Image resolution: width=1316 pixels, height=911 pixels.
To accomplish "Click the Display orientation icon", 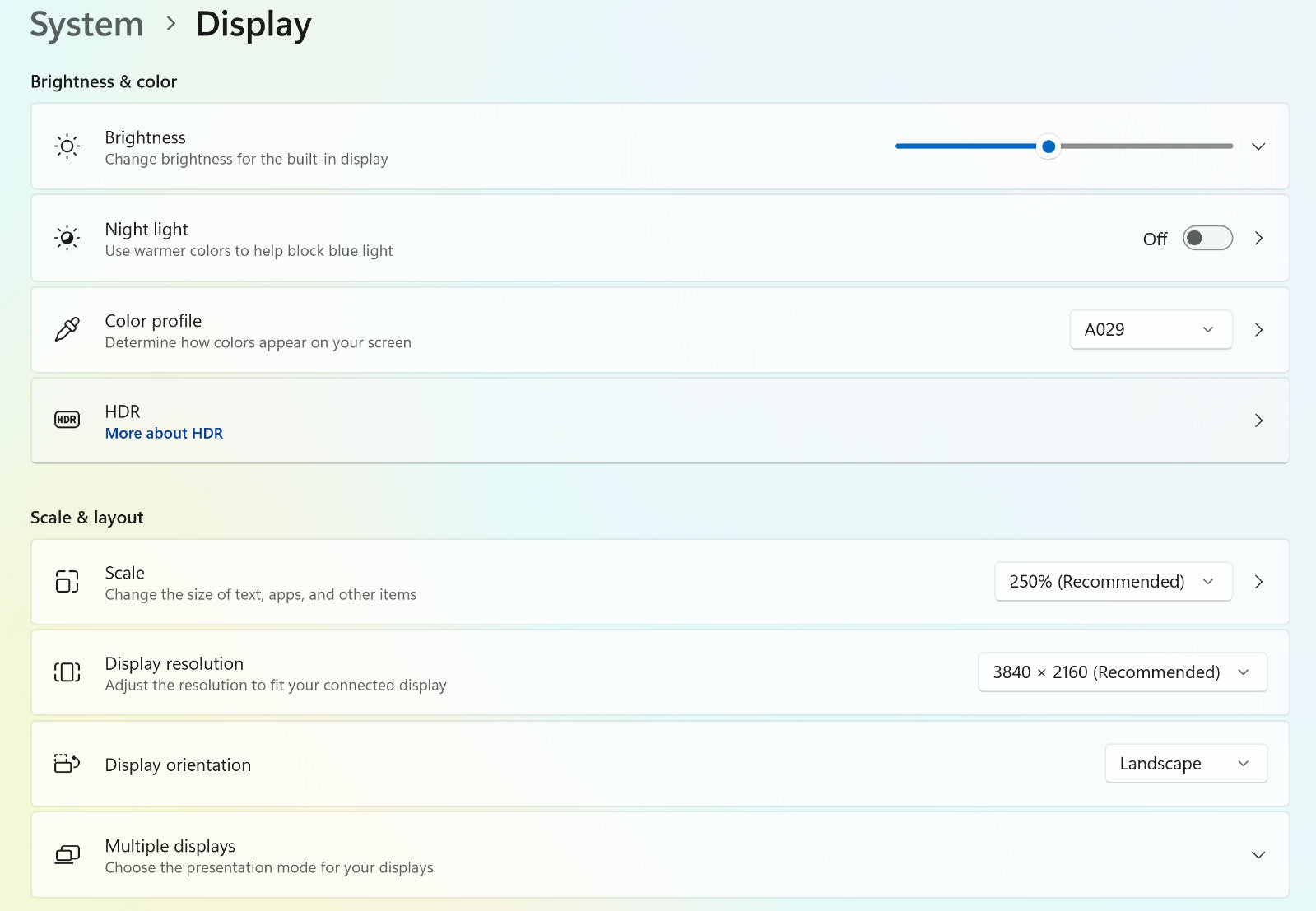I will pyautogui.click(x=67, y=764).
